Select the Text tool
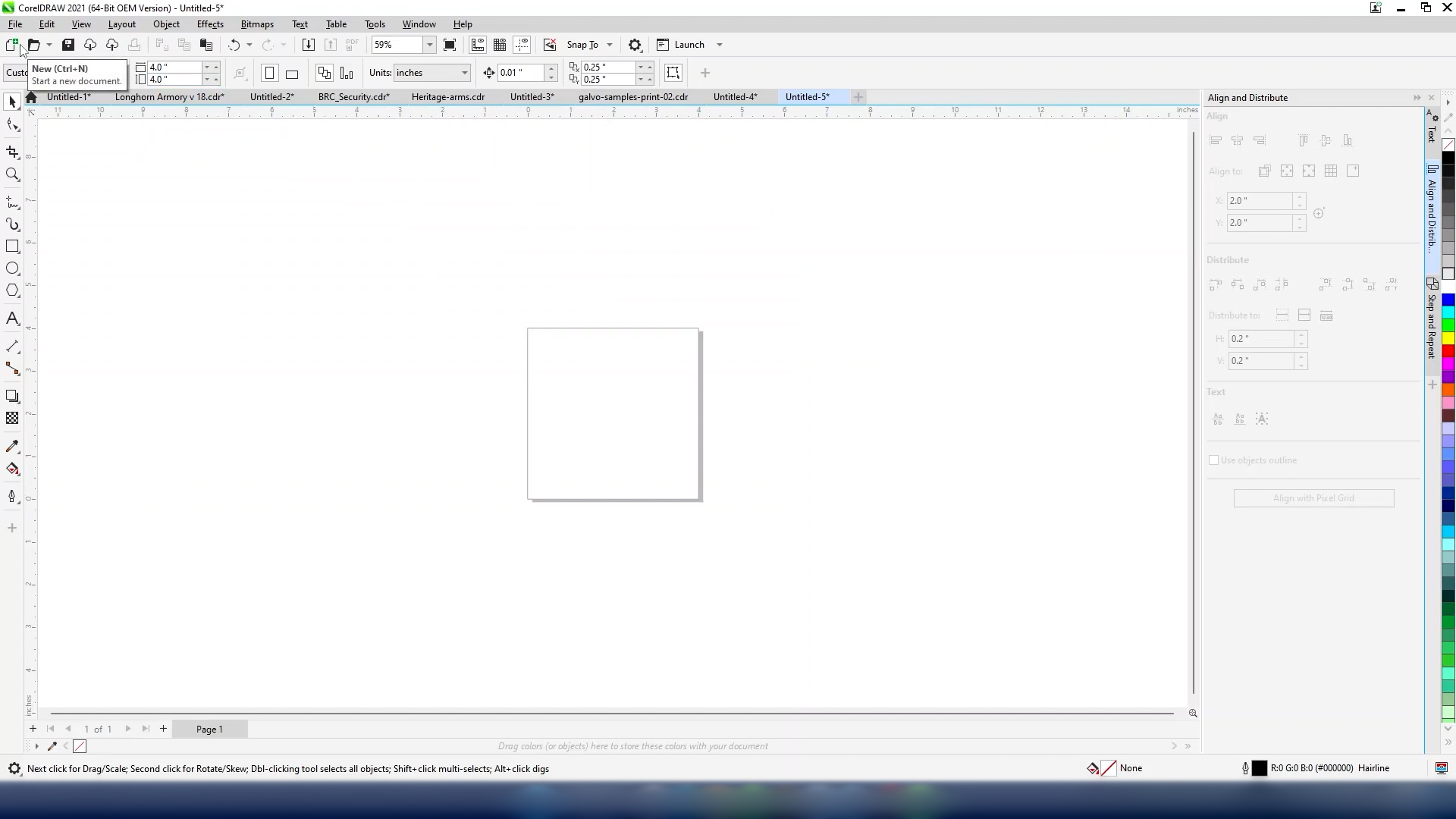The image size is (1456, 819). (x=12, y=318)
